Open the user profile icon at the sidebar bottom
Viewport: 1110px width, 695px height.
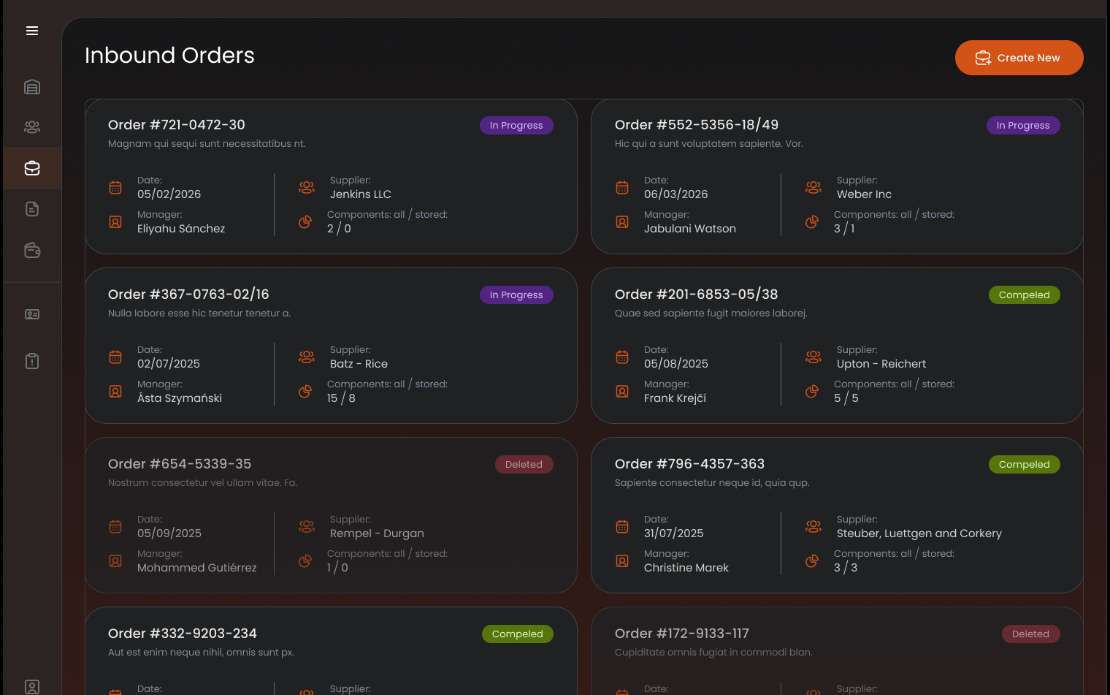coord(32,687)
